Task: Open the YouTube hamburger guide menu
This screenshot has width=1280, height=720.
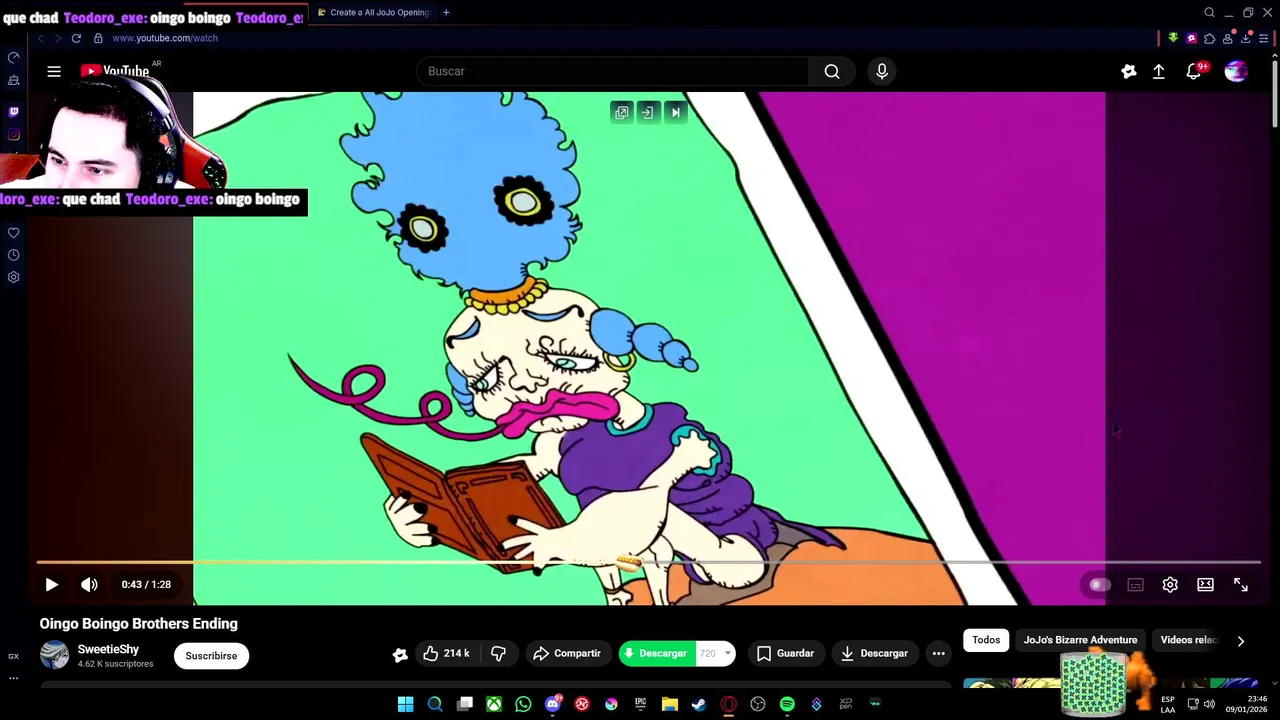Action: click(54, 71)
